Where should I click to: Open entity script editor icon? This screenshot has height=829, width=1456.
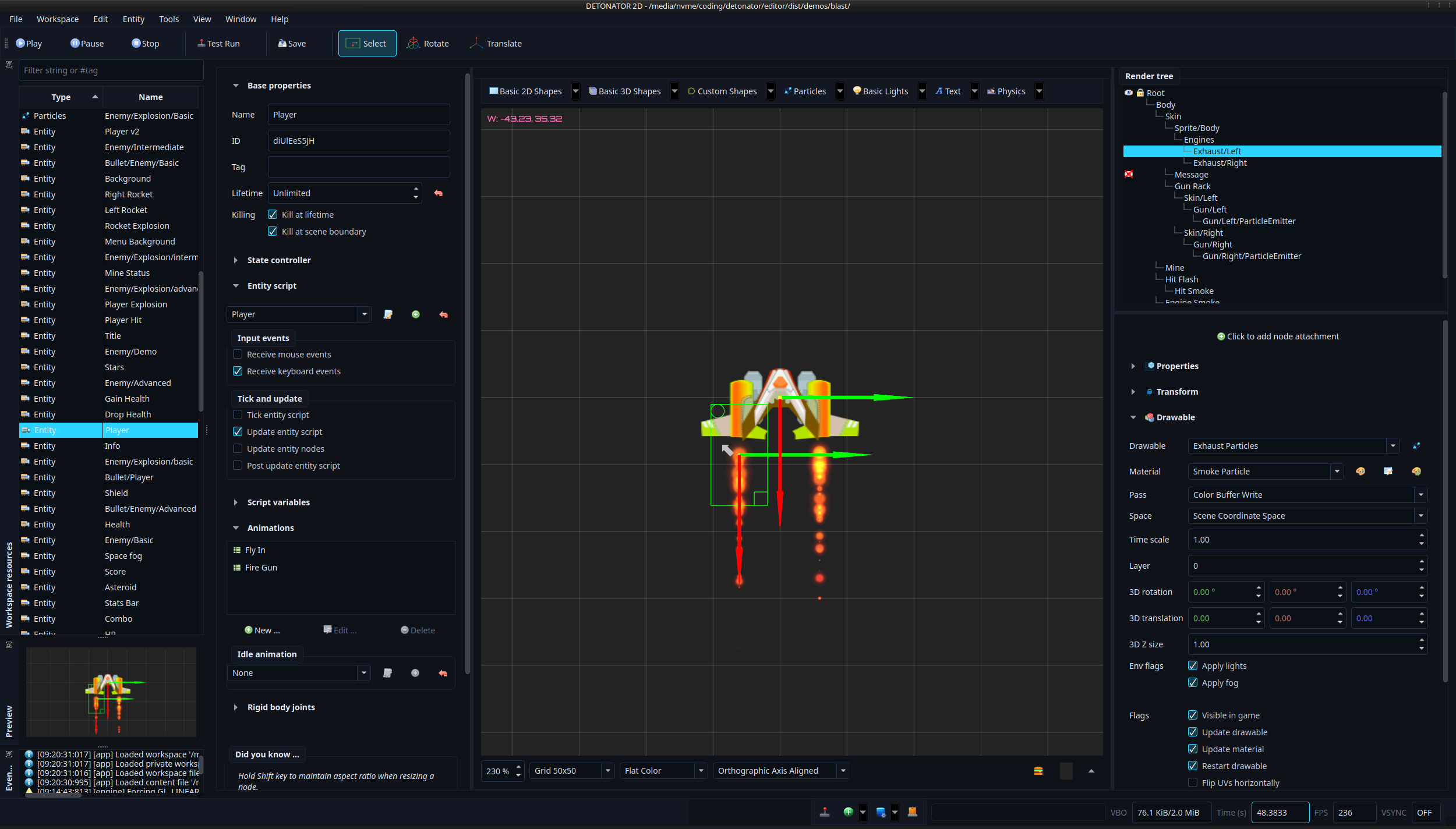pyautogui.click(x=388, y=314)
